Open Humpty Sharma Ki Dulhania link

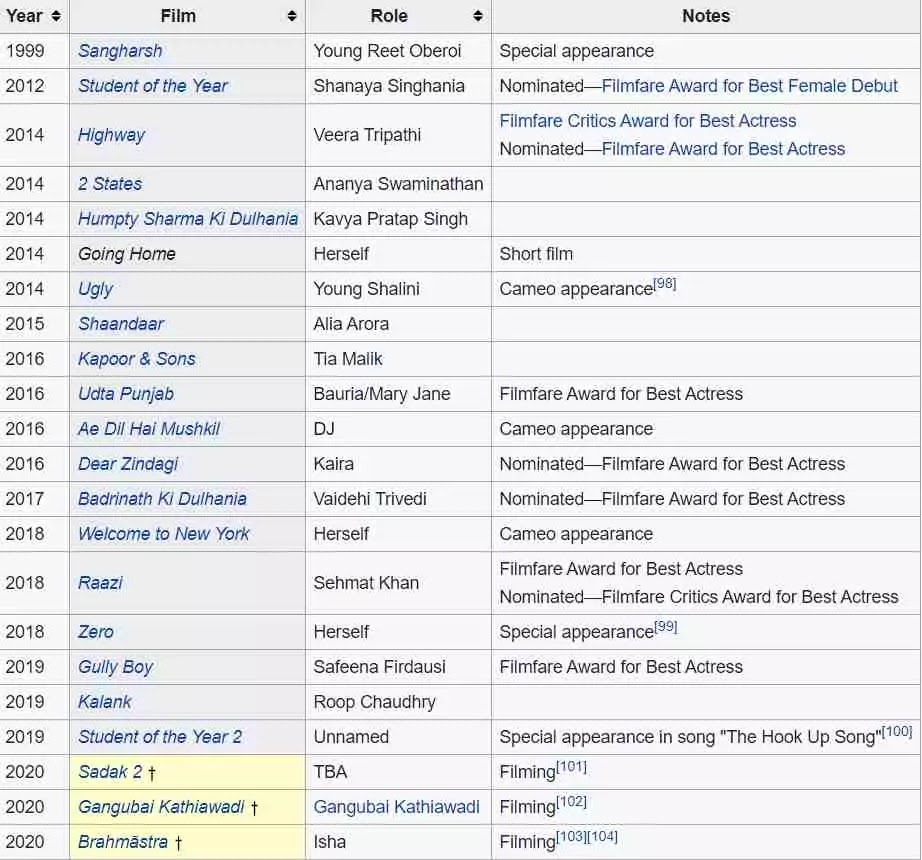coord(188,219)
